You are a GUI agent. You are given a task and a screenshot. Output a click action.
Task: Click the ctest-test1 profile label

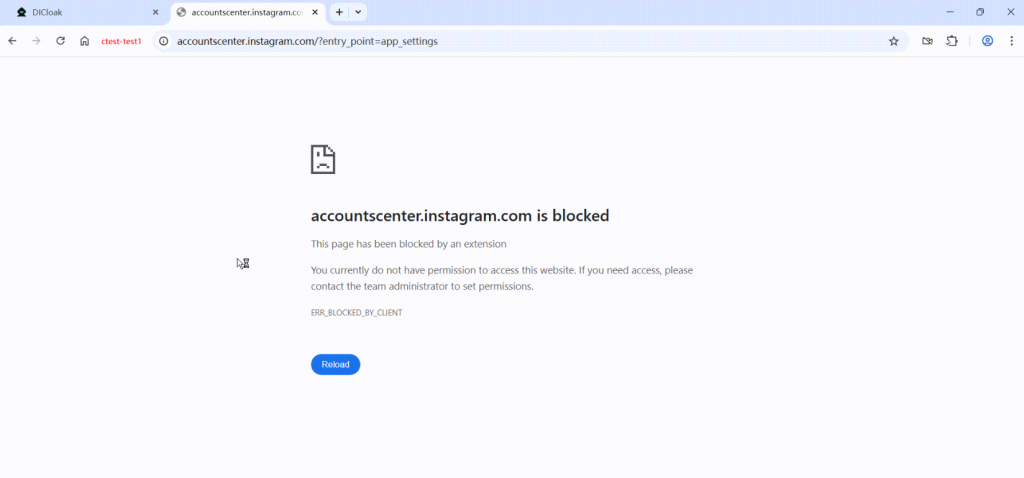coord(122,41)
